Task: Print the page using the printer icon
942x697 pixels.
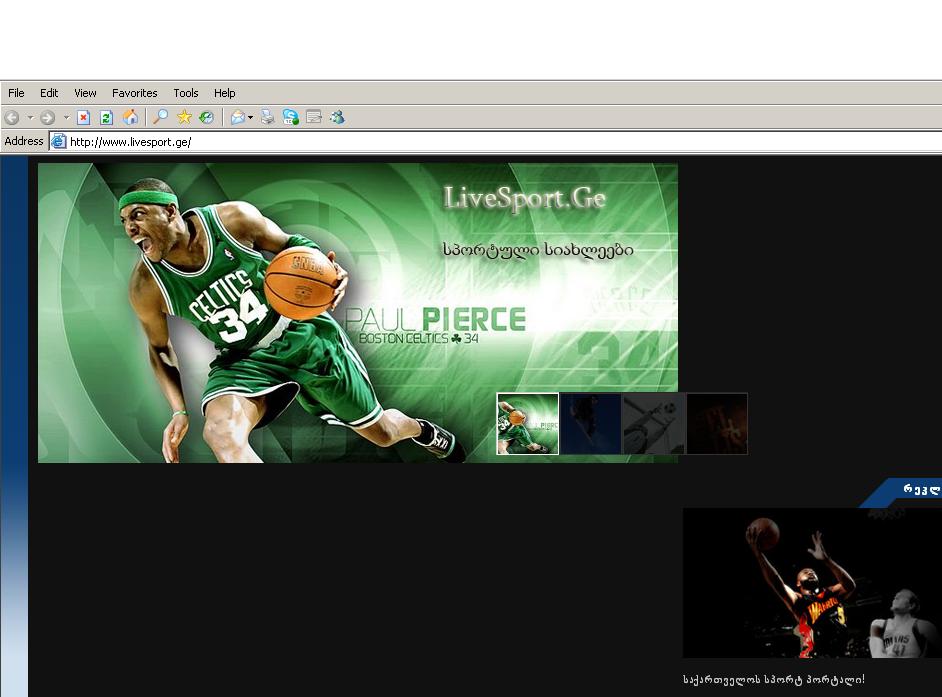Action: [267, 117]
